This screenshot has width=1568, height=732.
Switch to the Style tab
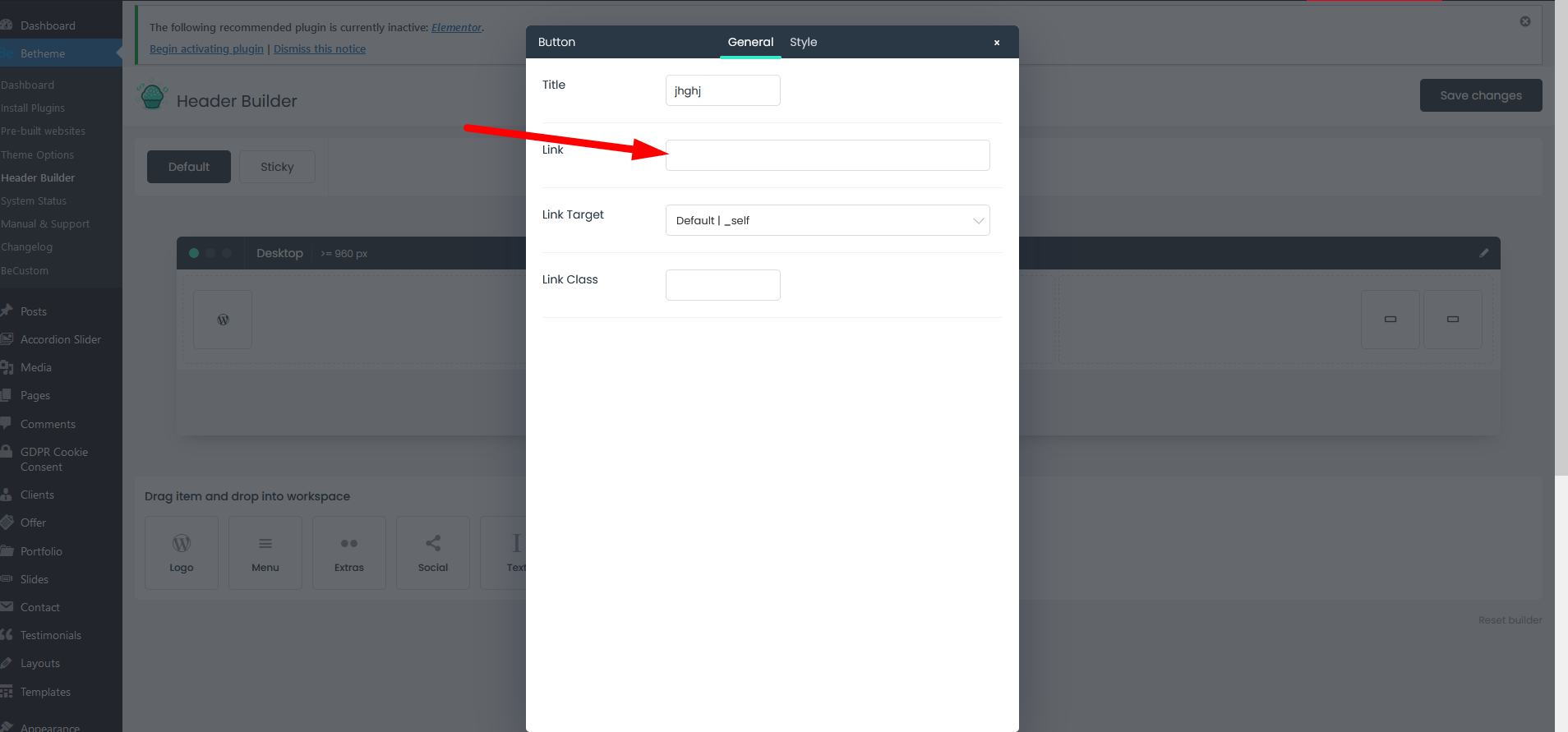[803, 42]
